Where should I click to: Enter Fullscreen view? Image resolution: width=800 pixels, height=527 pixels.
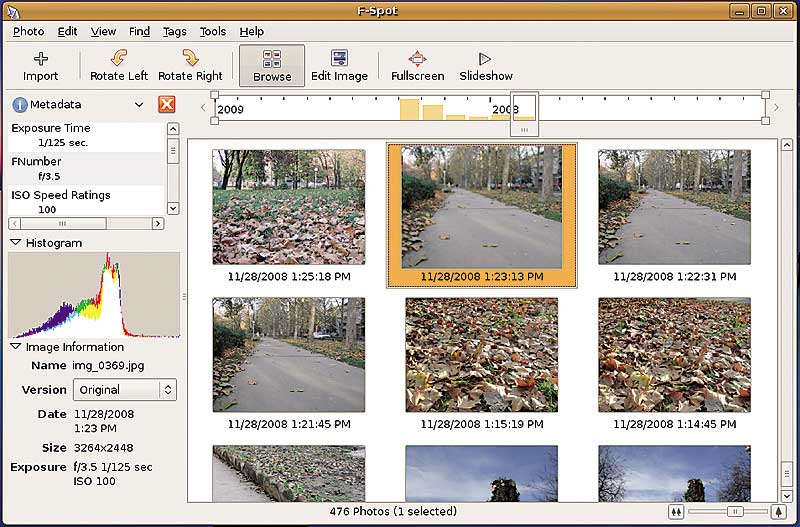coord(417,66)
